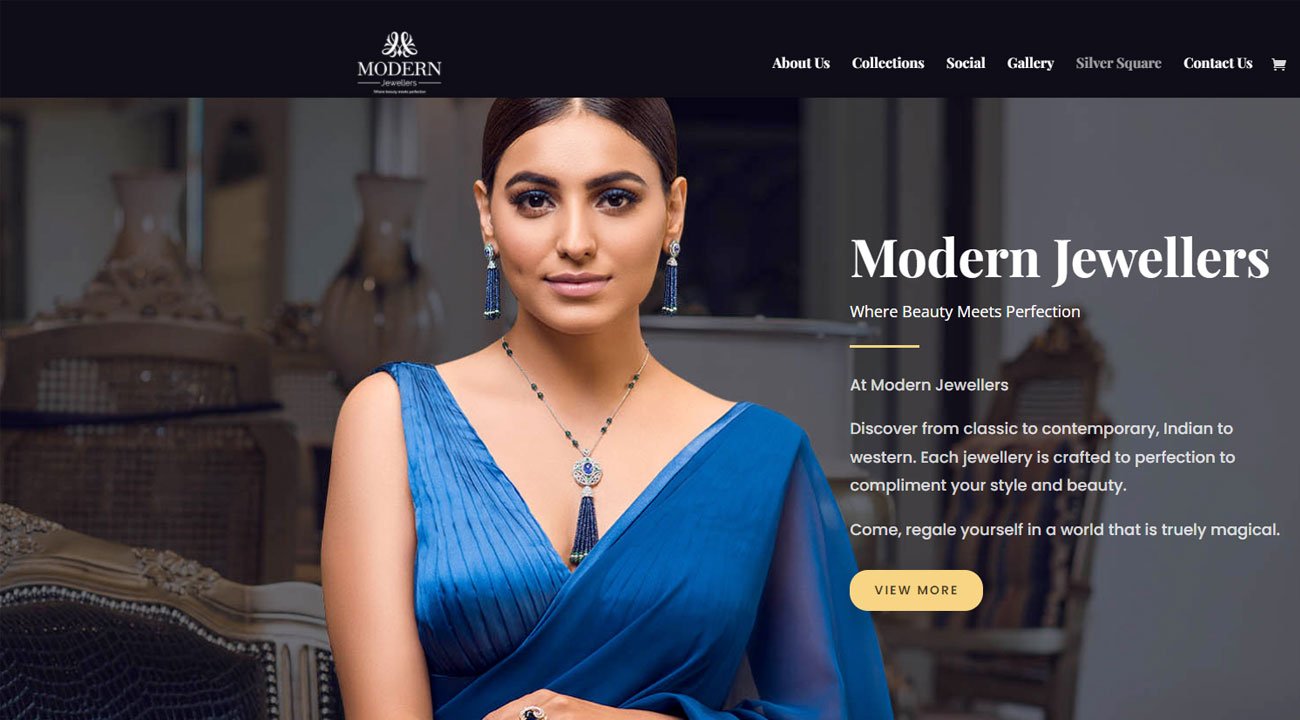
Task: Click the At Modern Jewellers subheading
Action: tap(929, 385)
